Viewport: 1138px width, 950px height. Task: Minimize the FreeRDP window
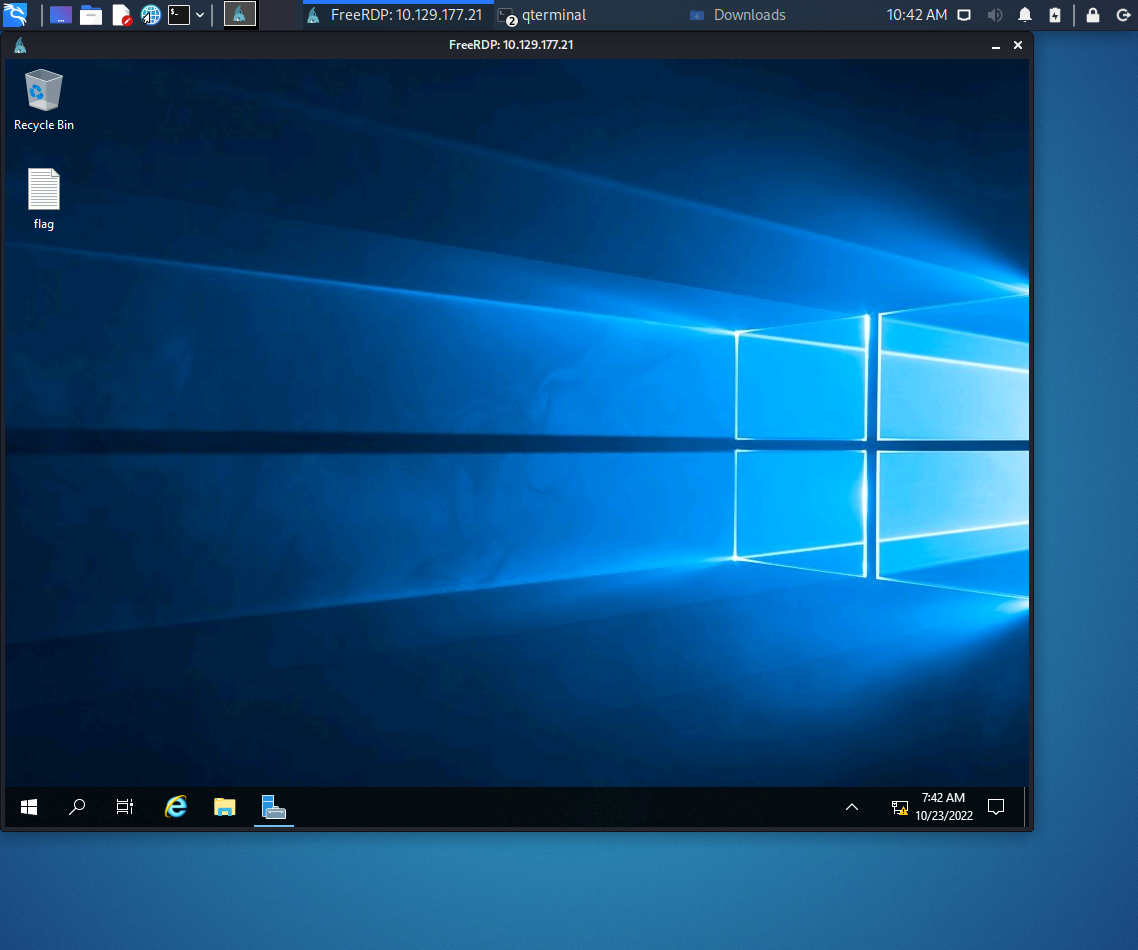pos(996,45)
